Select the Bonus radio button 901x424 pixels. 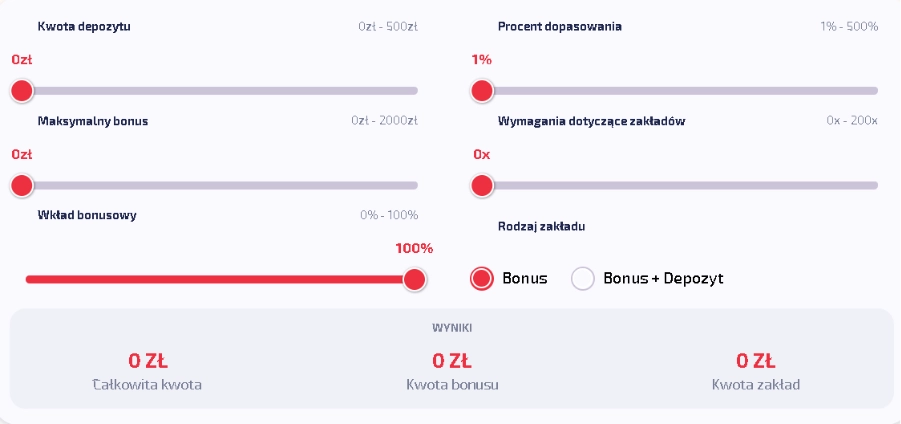pyautogui.click(x=482, y=279)
